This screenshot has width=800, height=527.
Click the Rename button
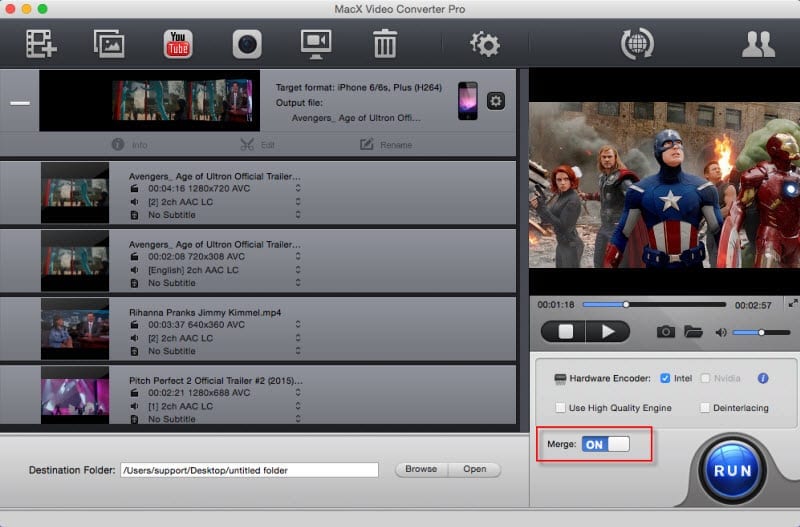coord(386,145)
